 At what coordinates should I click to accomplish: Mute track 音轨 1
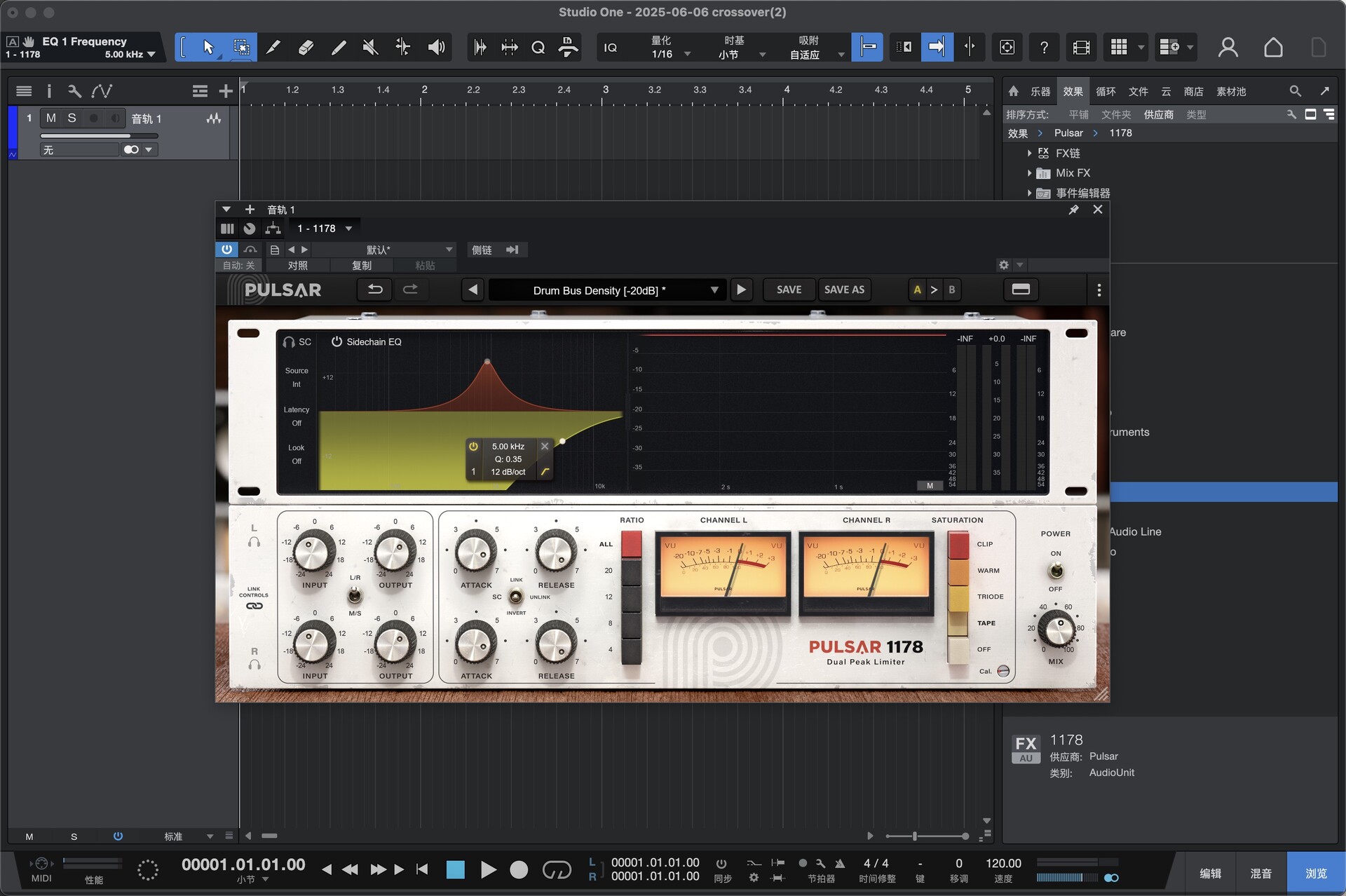(x=51, y=118)
